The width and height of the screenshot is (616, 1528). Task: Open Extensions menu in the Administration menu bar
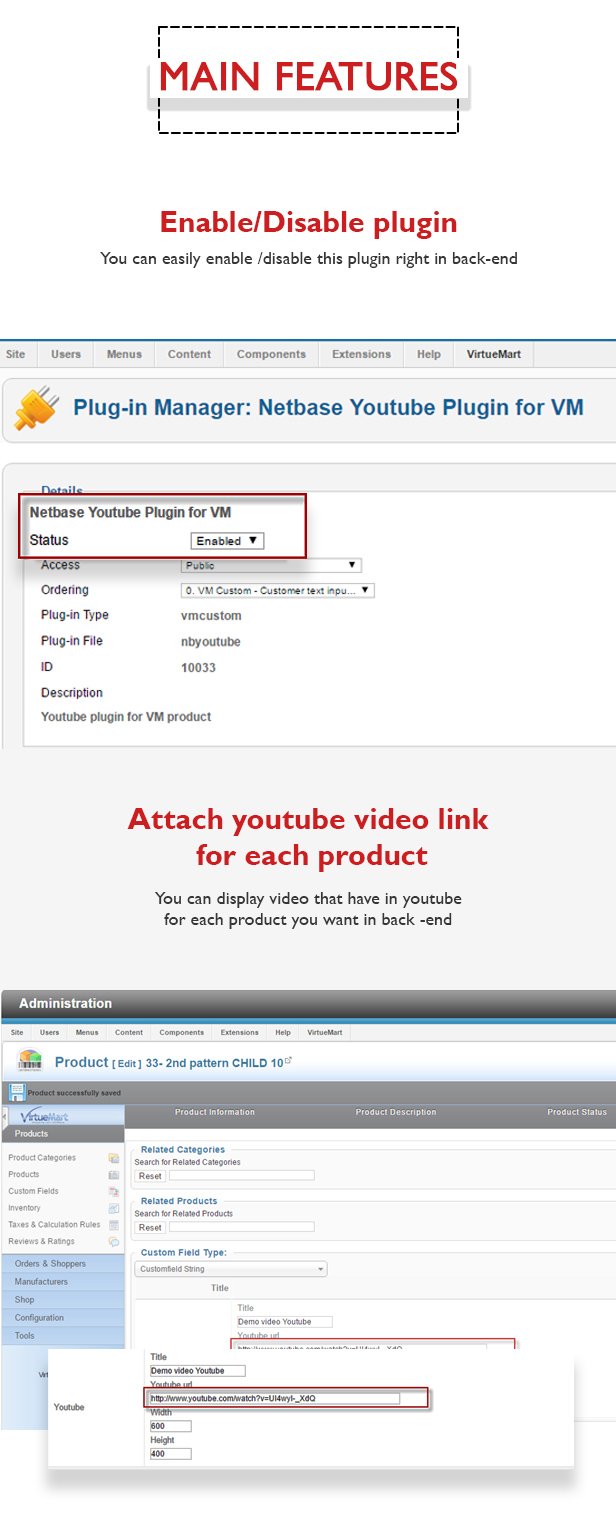point(240,1032)
